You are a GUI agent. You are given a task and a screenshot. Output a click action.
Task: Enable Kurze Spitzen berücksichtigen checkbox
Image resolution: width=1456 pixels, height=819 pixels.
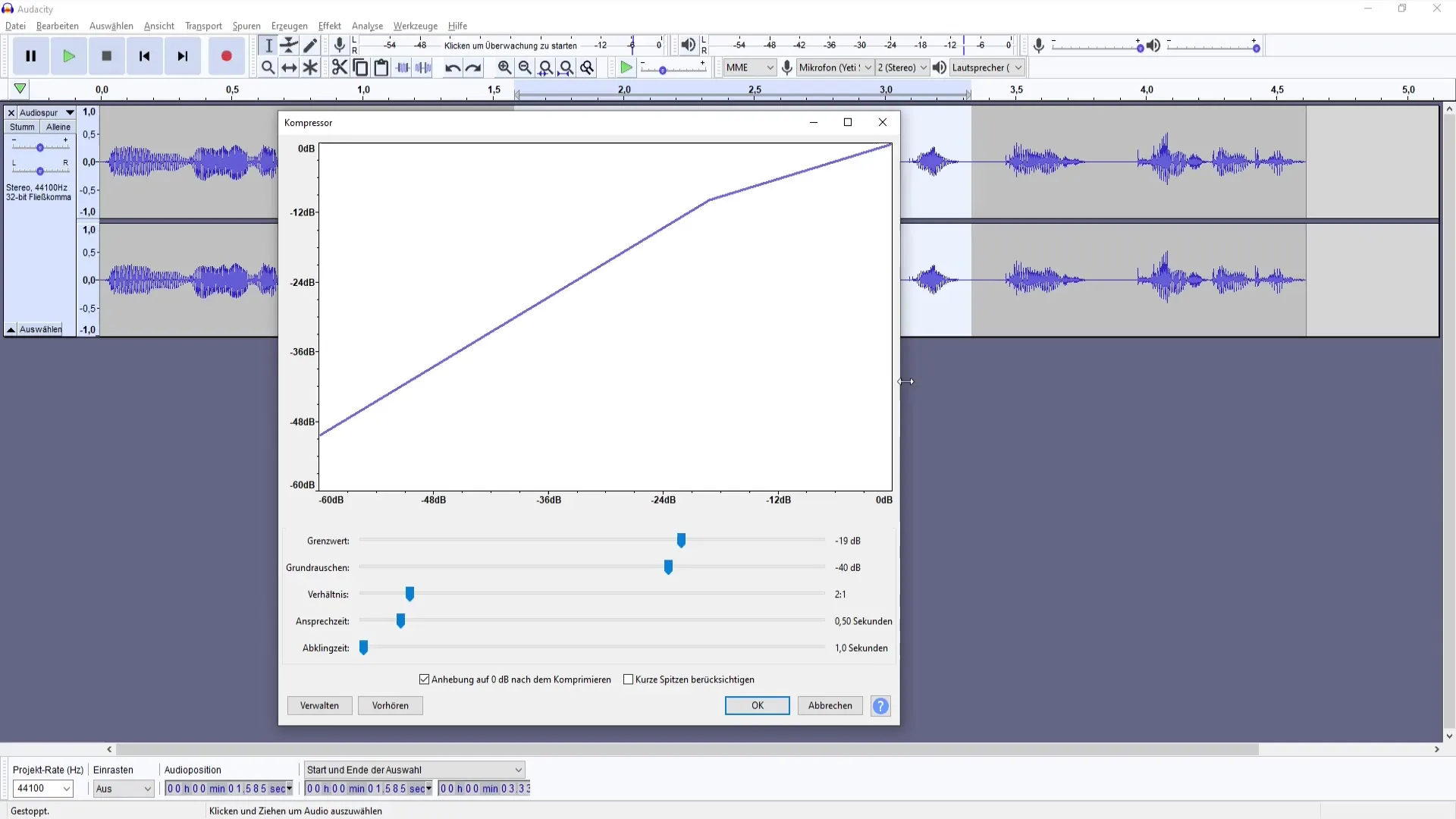[x=628, y=679]
